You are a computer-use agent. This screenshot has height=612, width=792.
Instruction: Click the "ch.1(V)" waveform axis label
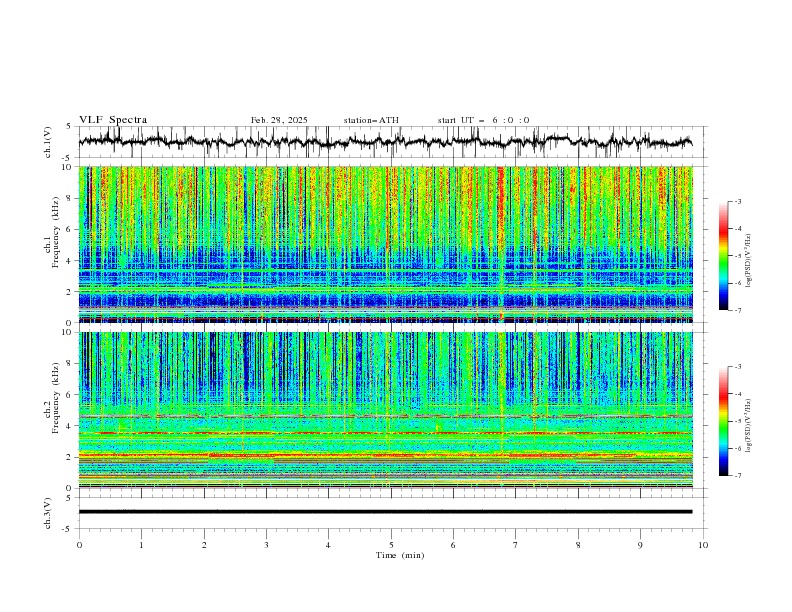point(48,142)
